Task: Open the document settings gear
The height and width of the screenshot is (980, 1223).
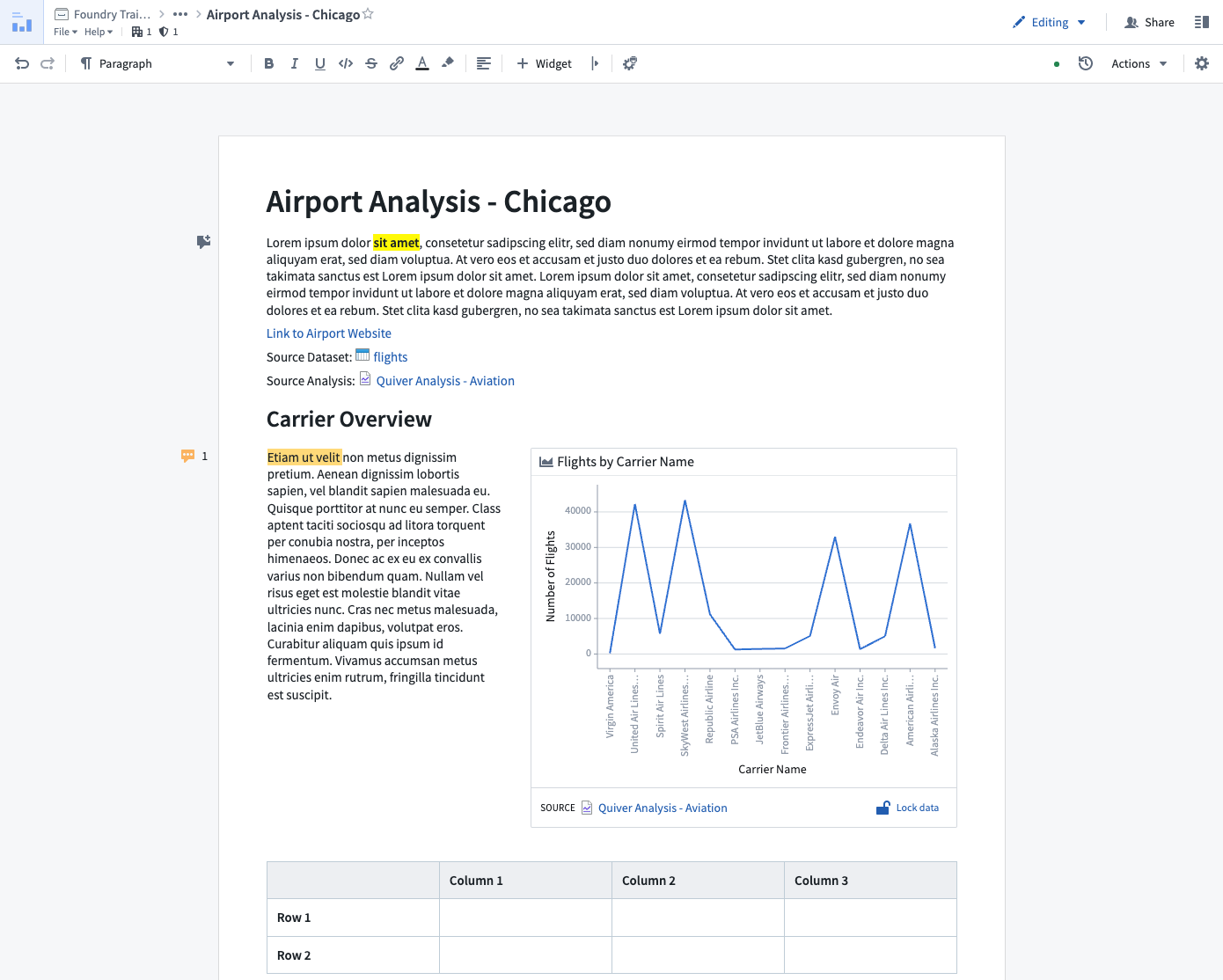Action: pyautogui.click(x=1202, y=63)
